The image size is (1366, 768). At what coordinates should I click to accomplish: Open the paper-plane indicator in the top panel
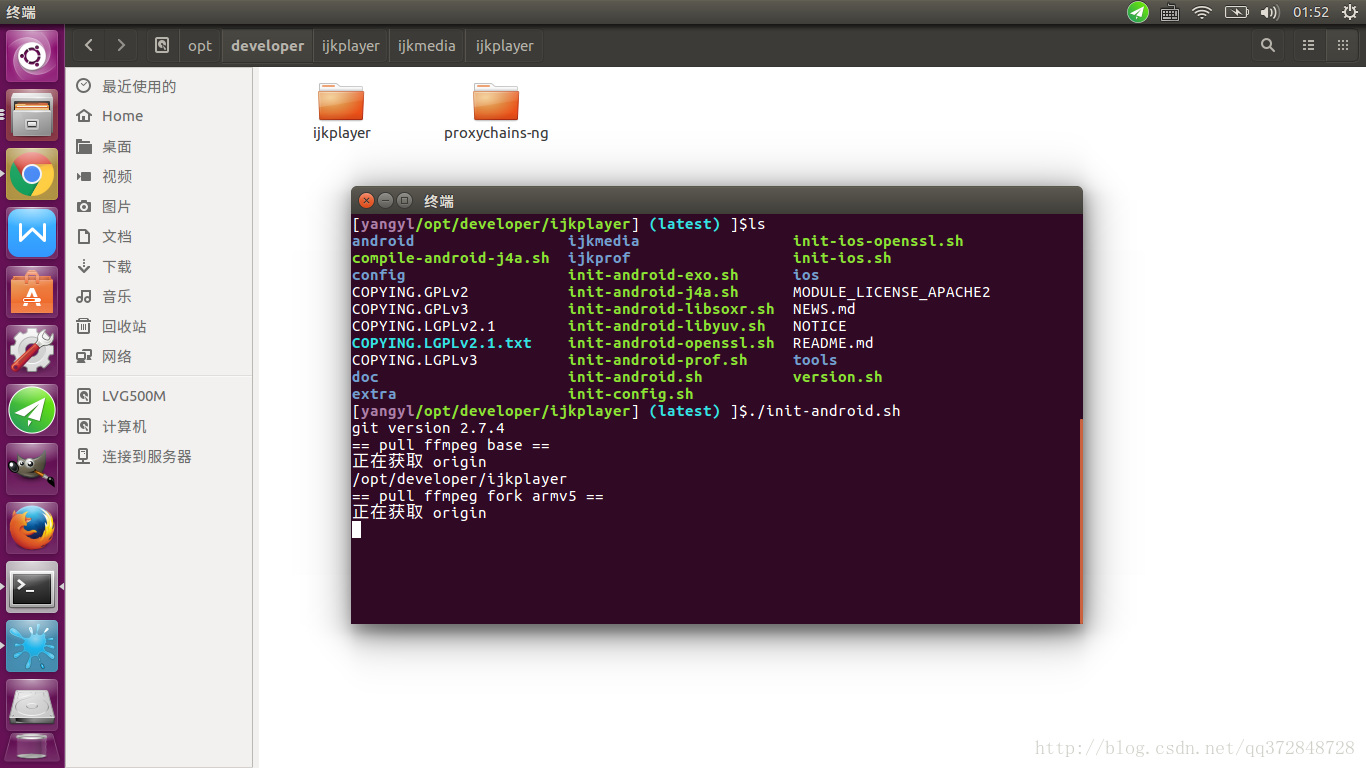[1138, 12]
